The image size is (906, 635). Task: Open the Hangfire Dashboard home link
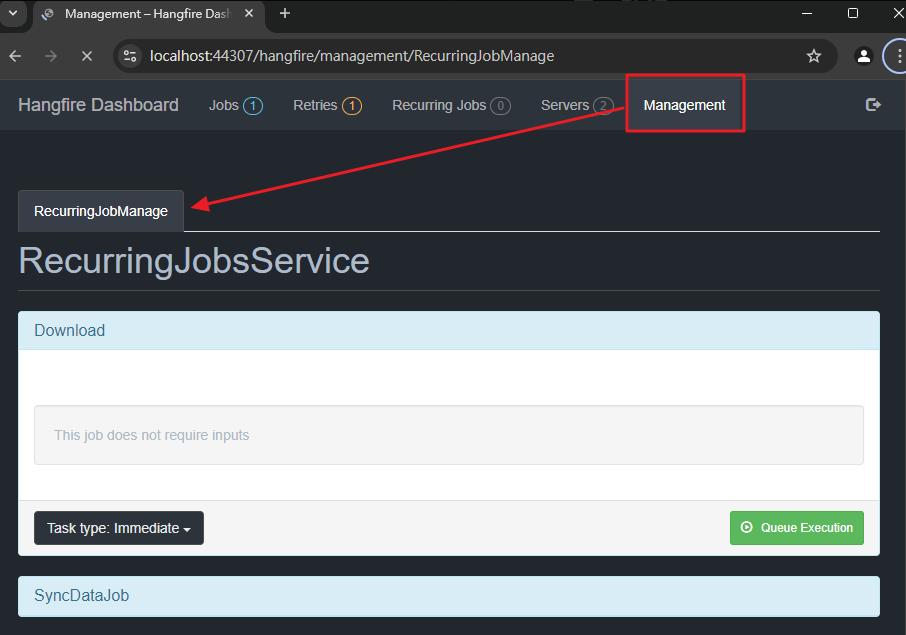(98, 105)
